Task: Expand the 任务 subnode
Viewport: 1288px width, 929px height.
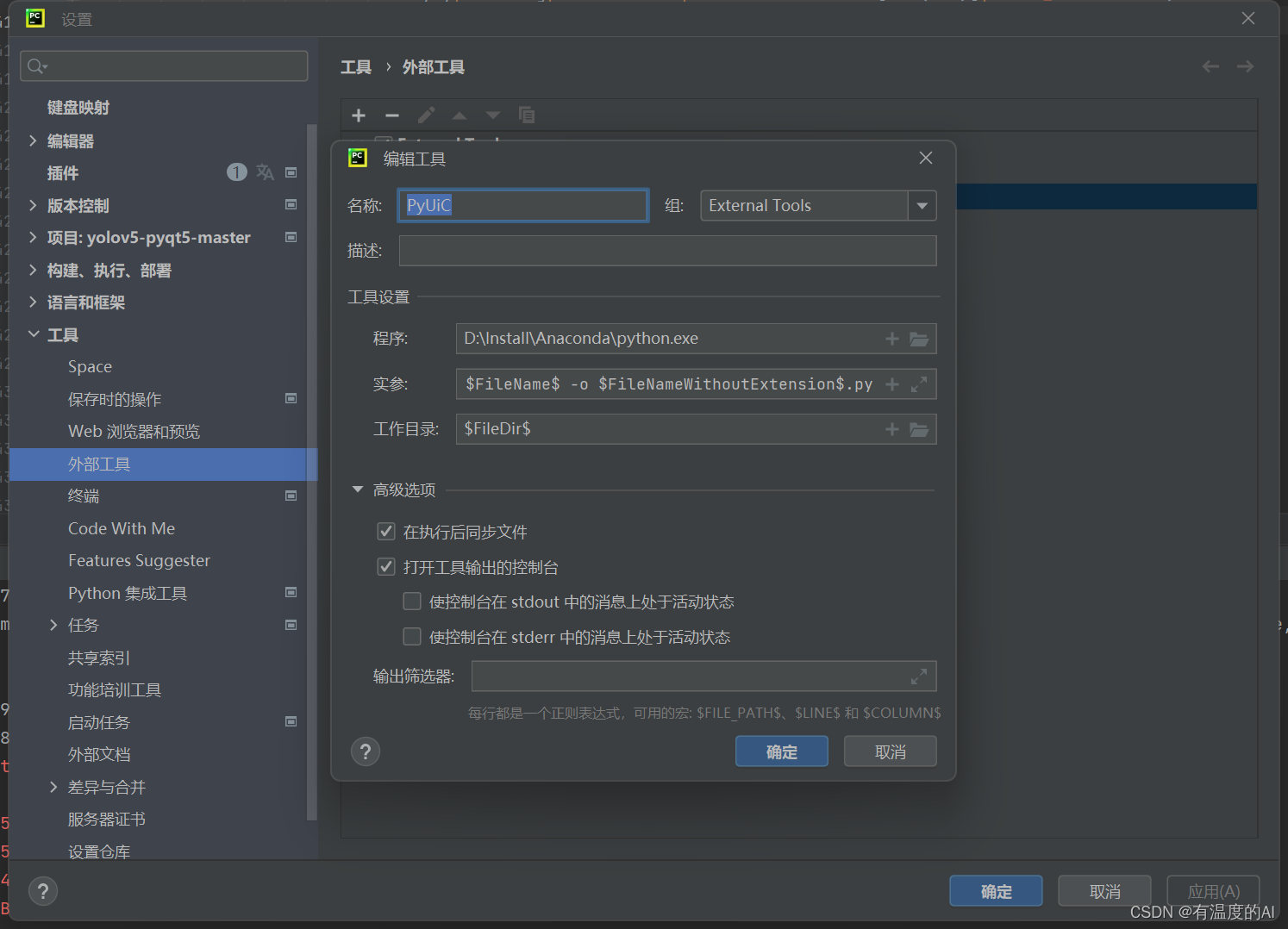Action: [53, 625]
